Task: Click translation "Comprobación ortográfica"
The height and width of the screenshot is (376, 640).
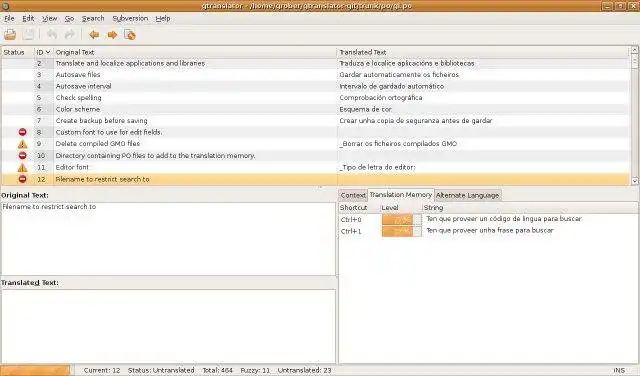Action: (x=380, y=98)
